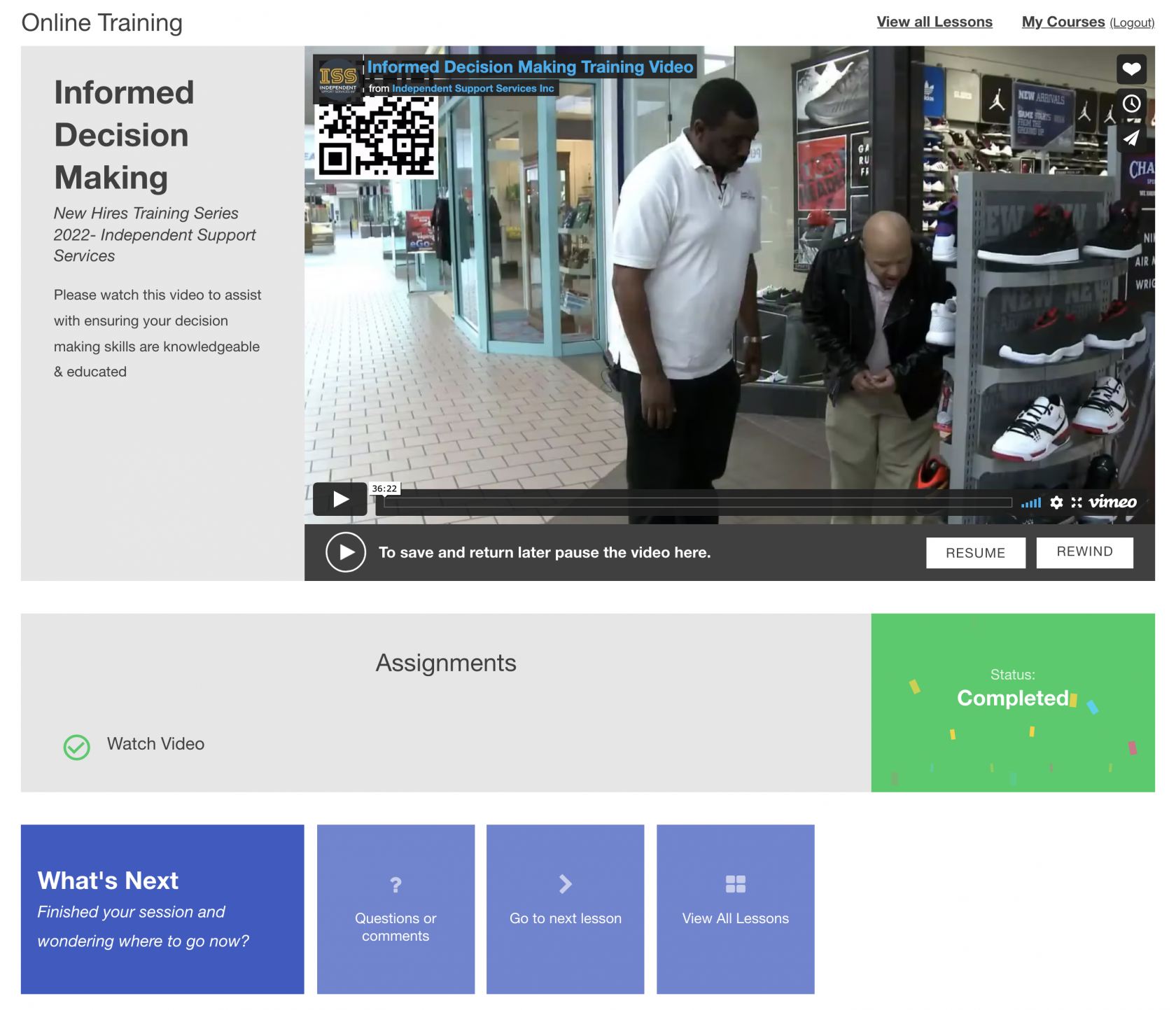
Task: Add video to Watch Later clock icon
Action: (x=1130, y=104)
